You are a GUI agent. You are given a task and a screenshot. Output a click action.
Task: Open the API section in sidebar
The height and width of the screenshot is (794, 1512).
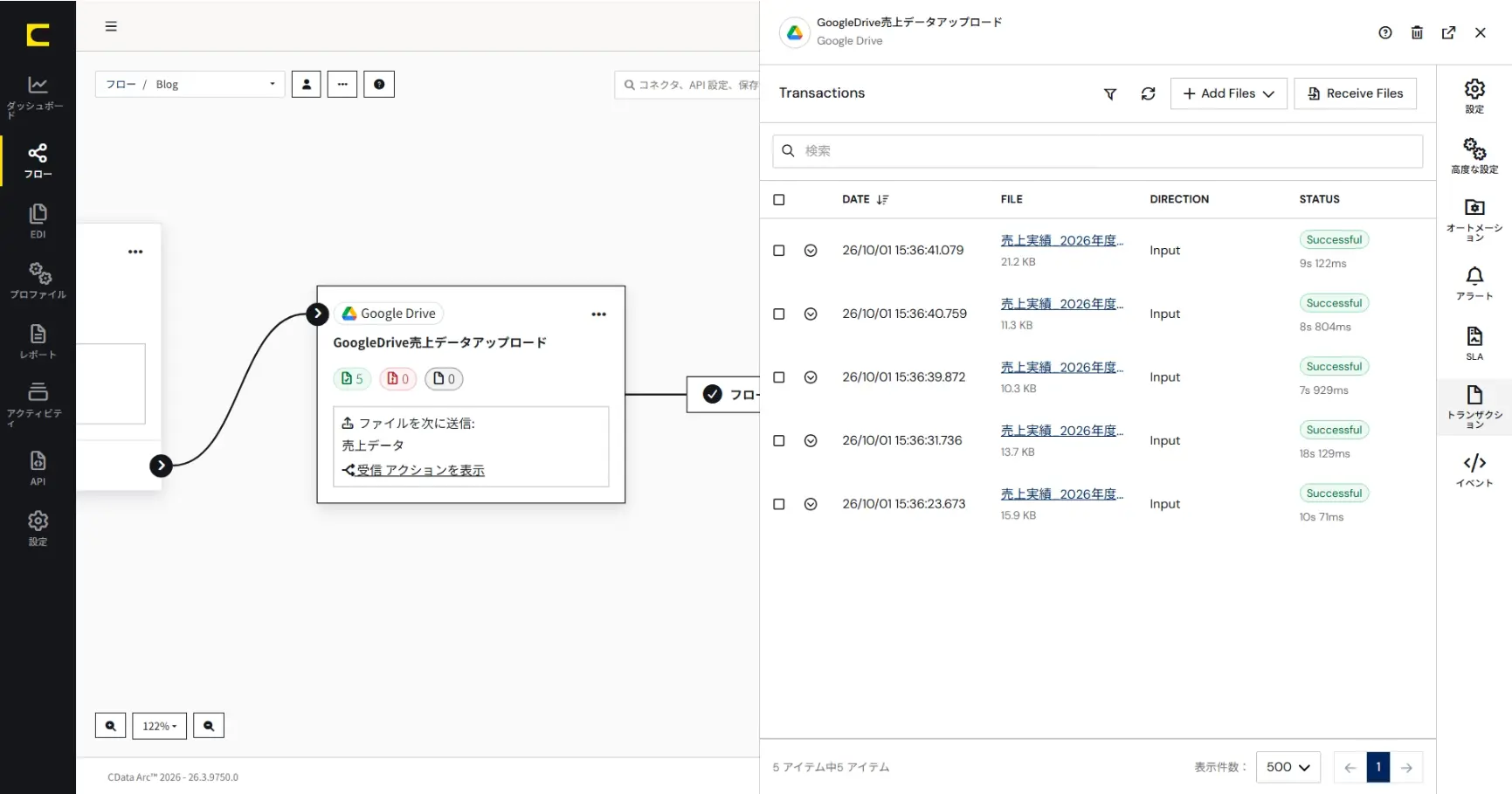coord(38,468)
